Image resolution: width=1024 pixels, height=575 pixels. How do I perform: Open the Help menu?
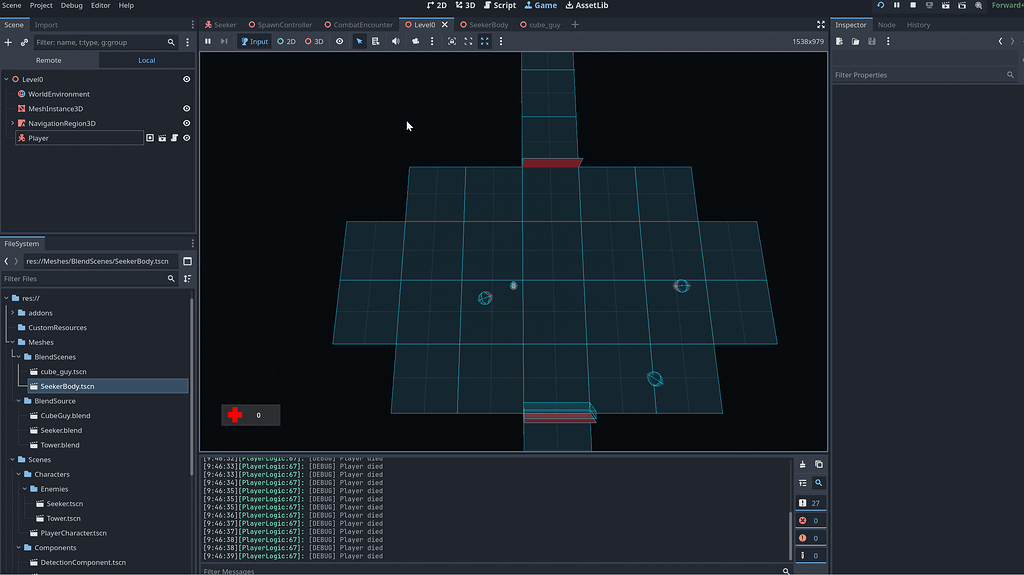(126, 5)
